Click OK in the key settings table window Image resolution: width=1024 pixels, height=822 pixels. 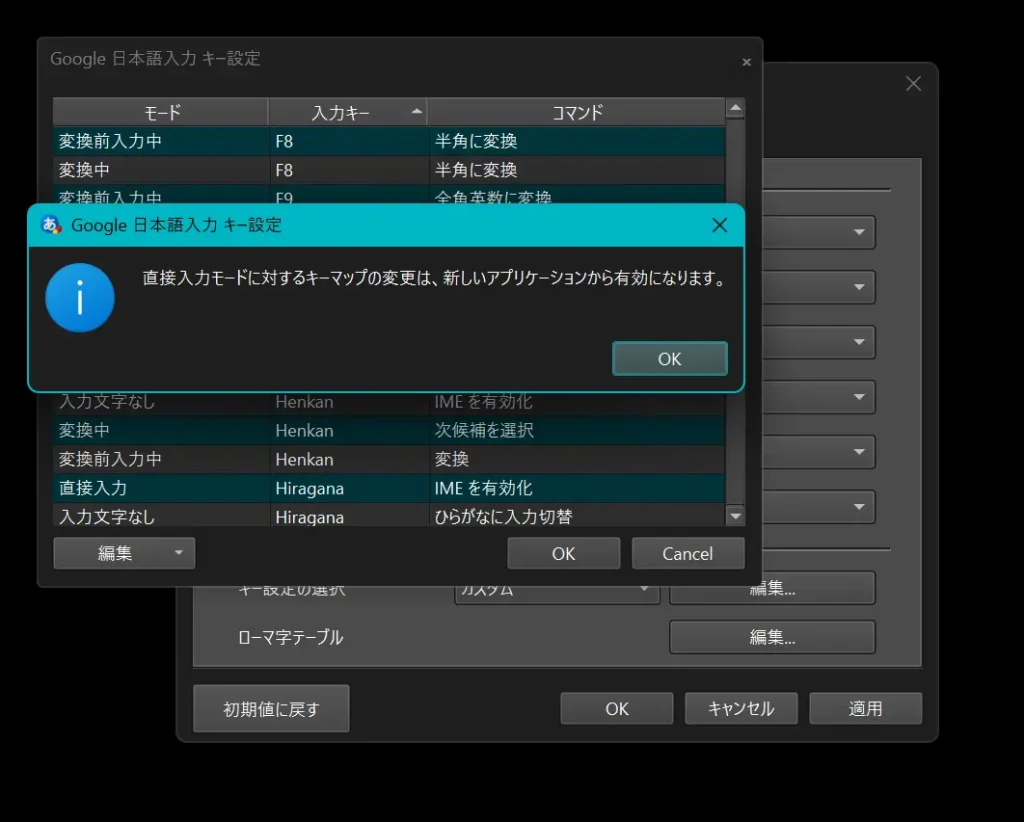564,554
